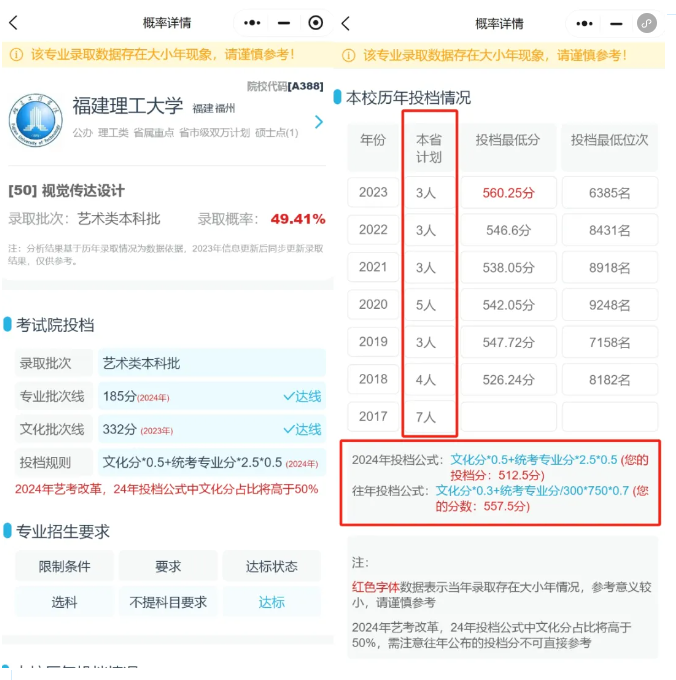The height and width of the screenshot is (680, 676).
Task: Tap 2020 year cell
Action: point(373,304)
